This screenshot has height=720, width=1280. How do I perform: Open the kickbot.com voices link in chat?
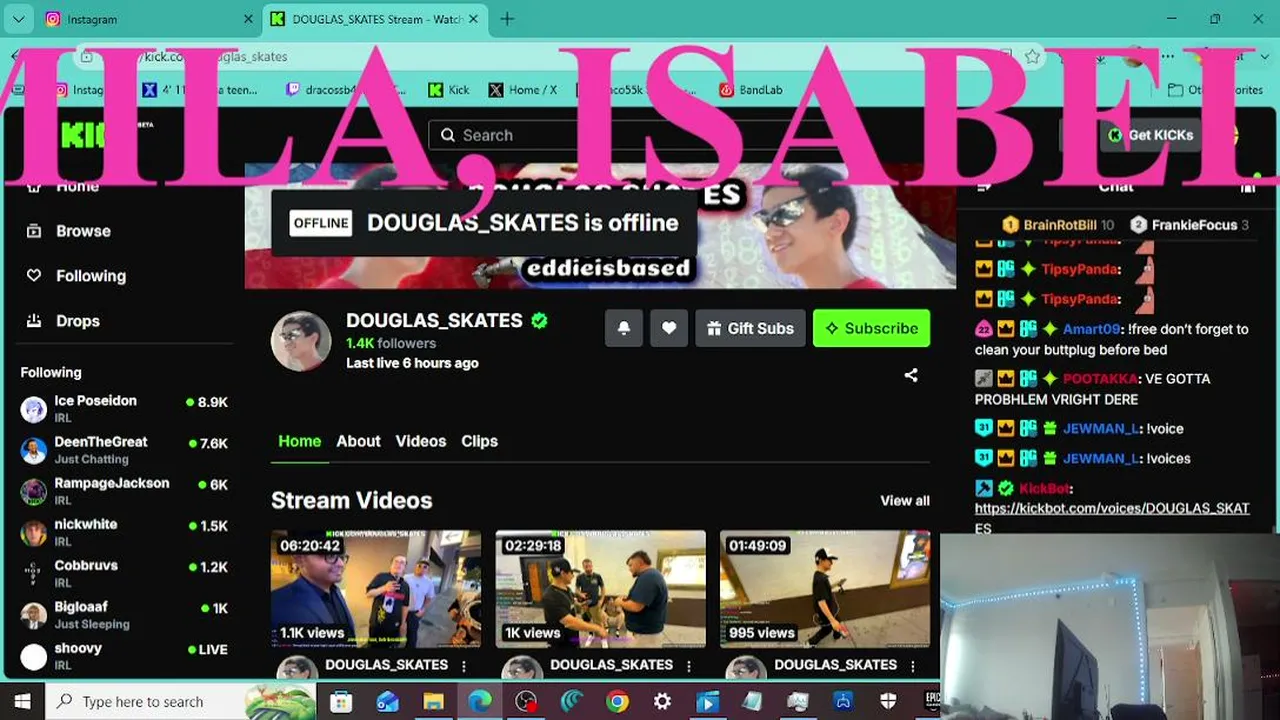(1112, 518)
